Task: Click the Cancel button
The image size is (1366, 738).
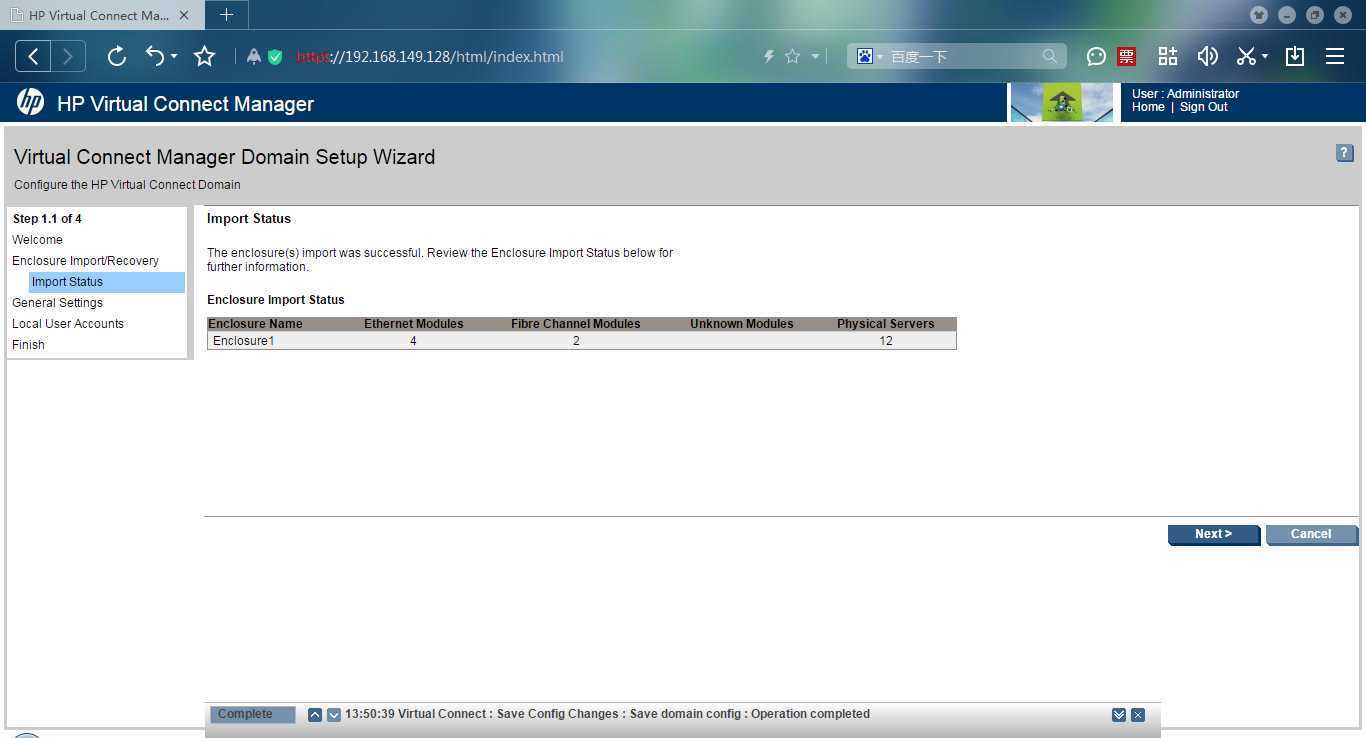Action: (x=1311, y=534)
